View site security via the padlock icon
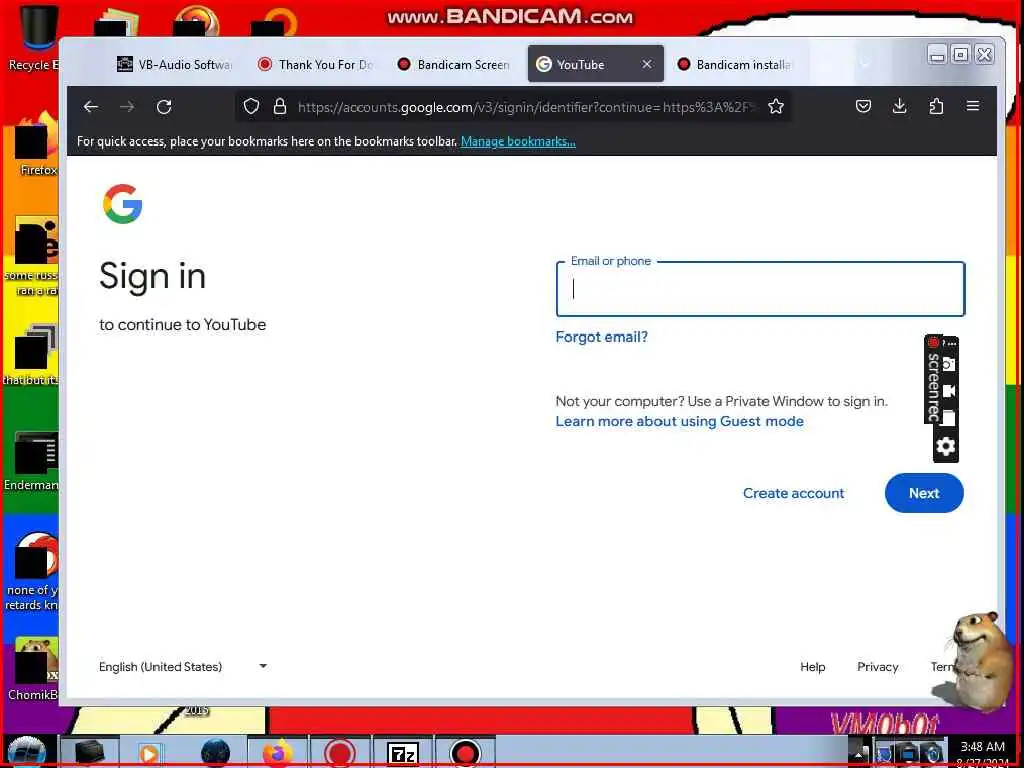The image size is (1024, 768). tap(280, 106)
